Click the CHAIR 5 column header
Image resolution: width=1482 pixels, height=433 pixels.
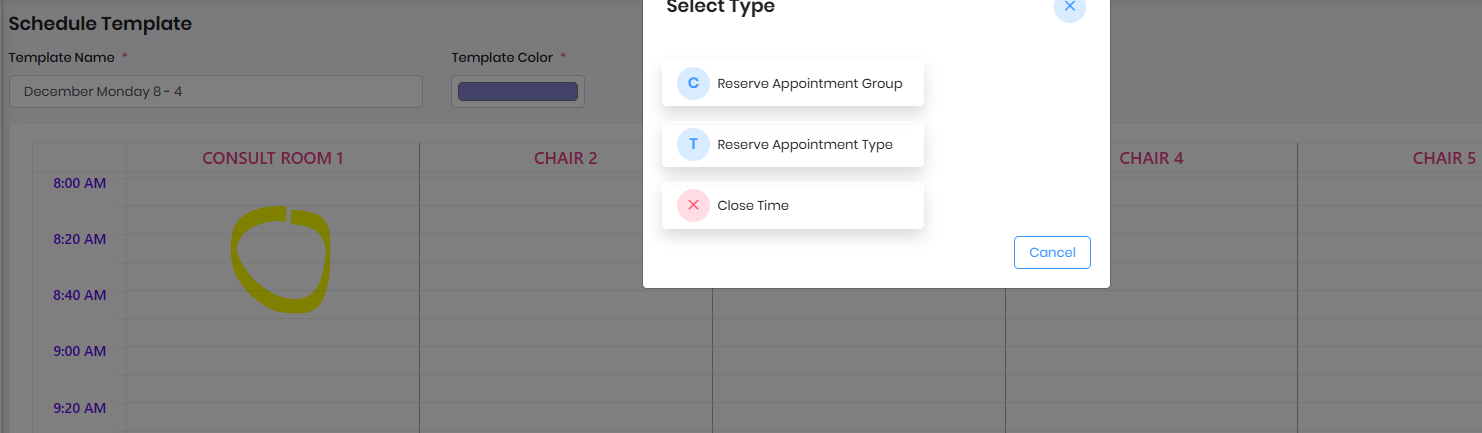(x=1443, y=159)
